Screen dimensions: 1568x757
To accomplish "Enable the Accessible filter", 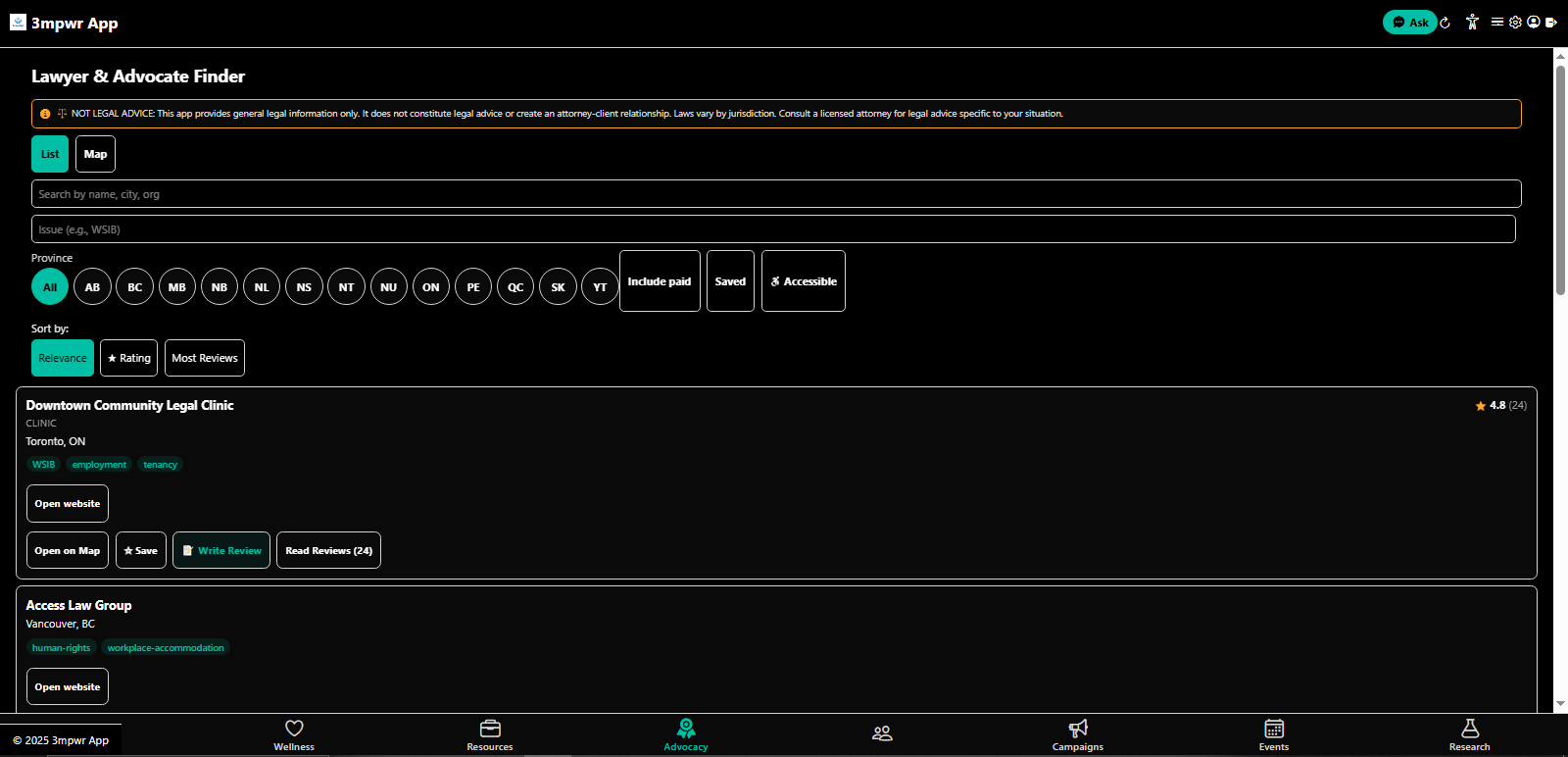I will [803, 281].
